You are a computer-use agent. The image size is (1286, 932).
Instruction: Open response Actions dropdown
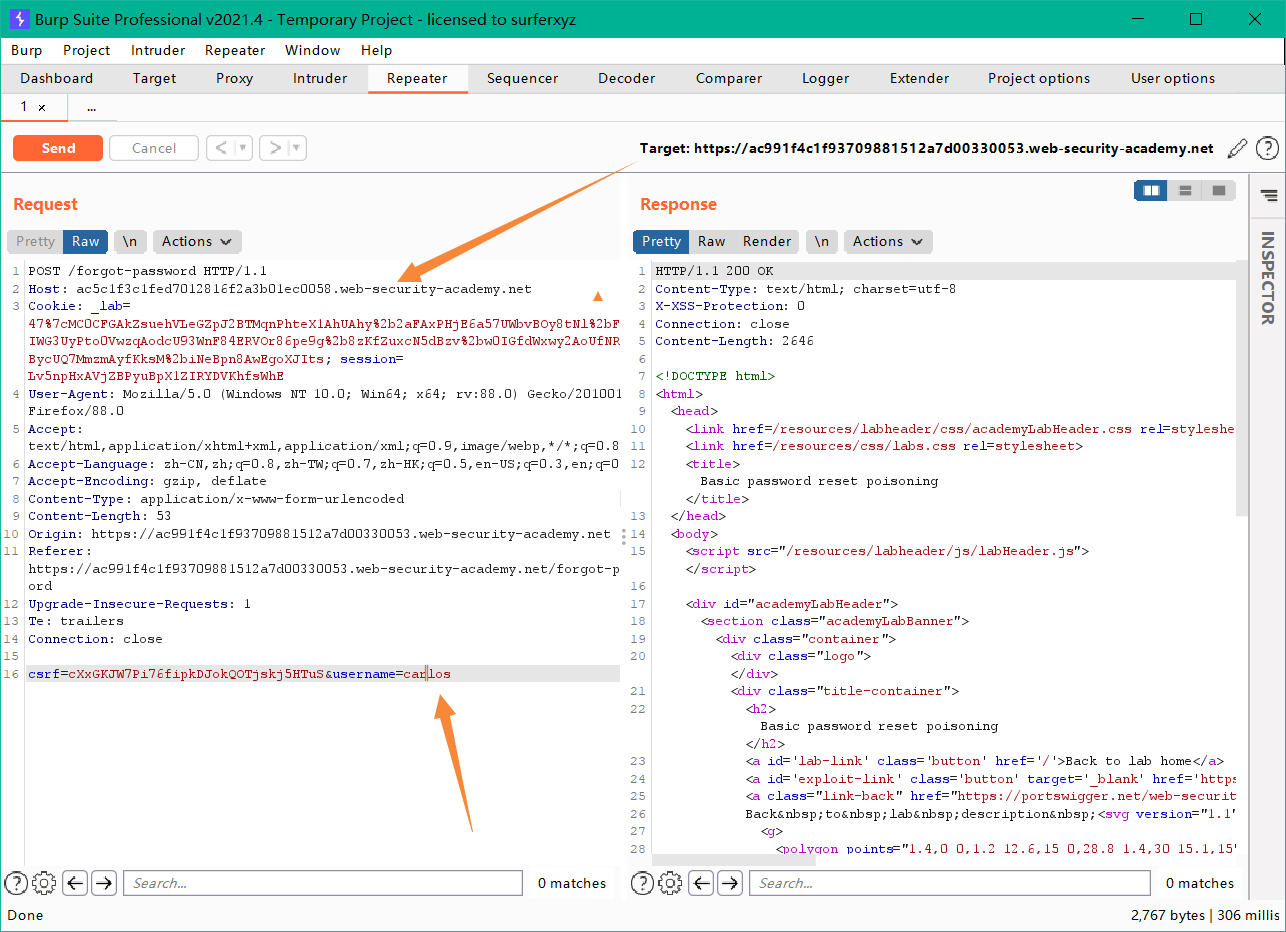tap(888, 241)
